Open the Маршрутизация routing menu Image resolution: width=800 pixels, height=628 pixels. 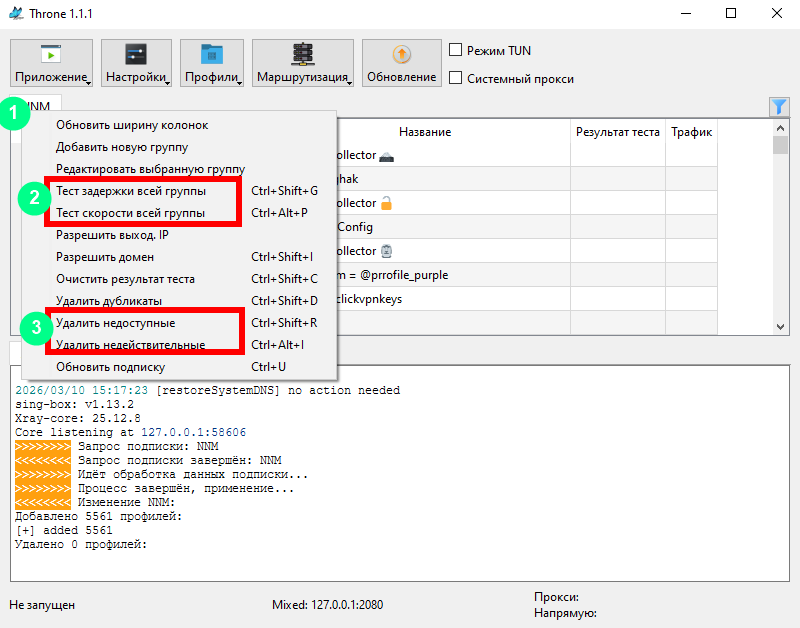coord(303,64)
